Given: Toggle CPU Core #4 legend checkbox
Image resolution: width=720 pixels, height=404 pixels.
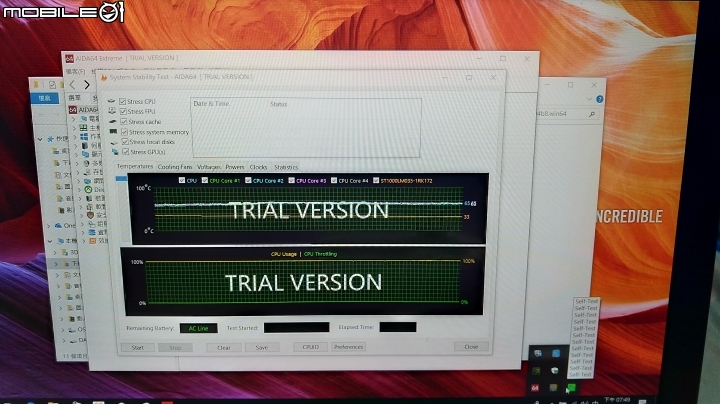Looking at the screenshot, I should click(334, 180).
